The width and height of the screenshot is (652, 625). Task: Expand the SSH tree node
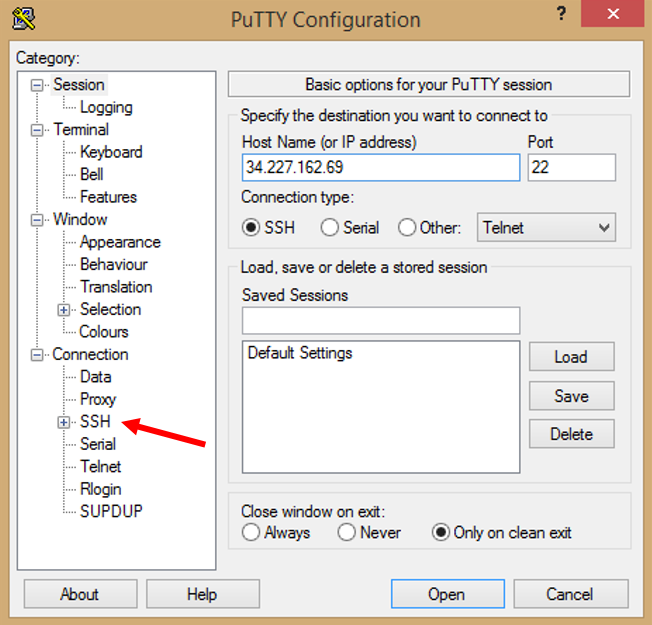[x=65, y=422]
